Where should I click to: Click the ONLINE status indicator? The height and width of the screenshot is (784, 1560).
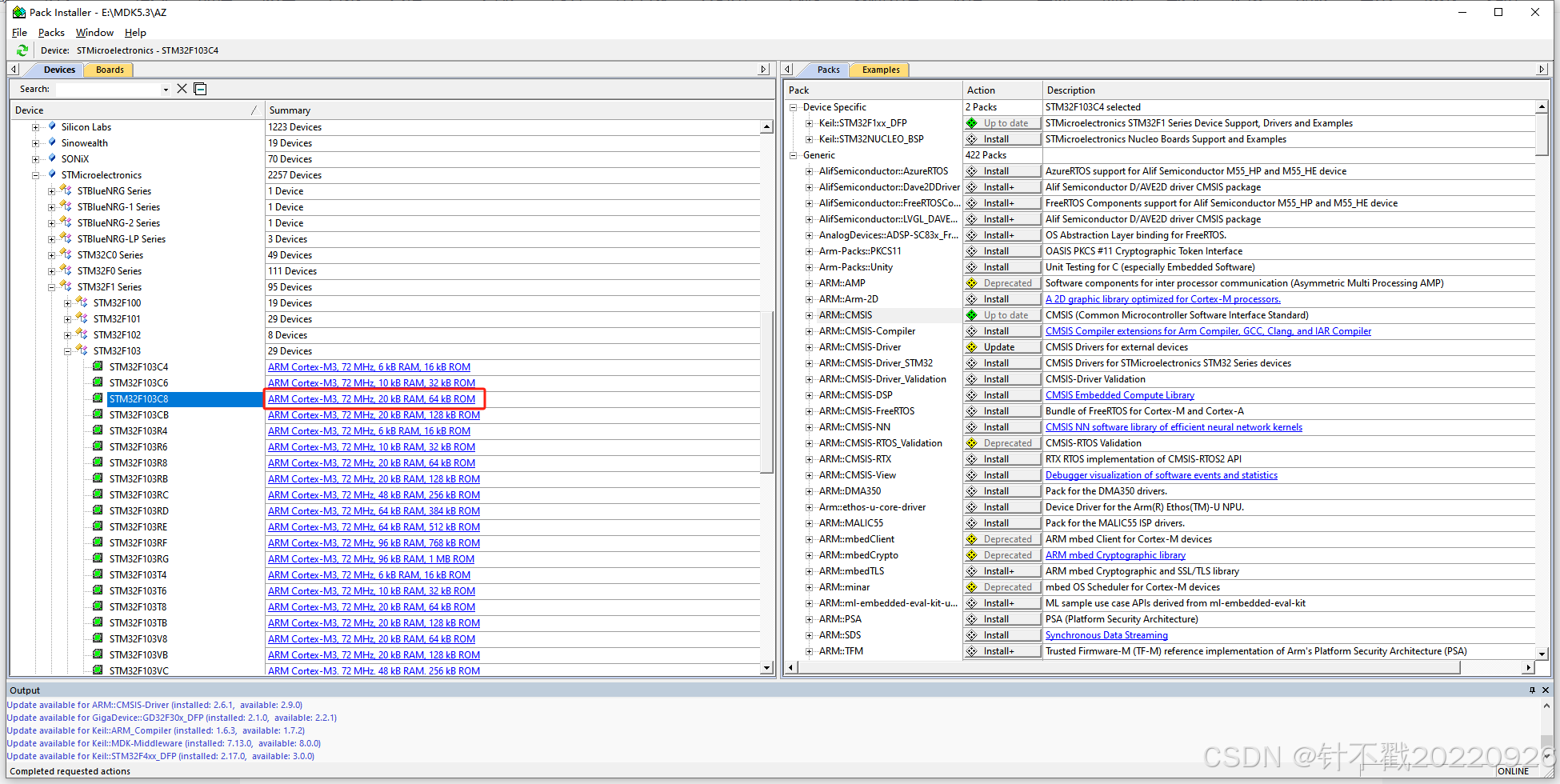point(1514,771)
